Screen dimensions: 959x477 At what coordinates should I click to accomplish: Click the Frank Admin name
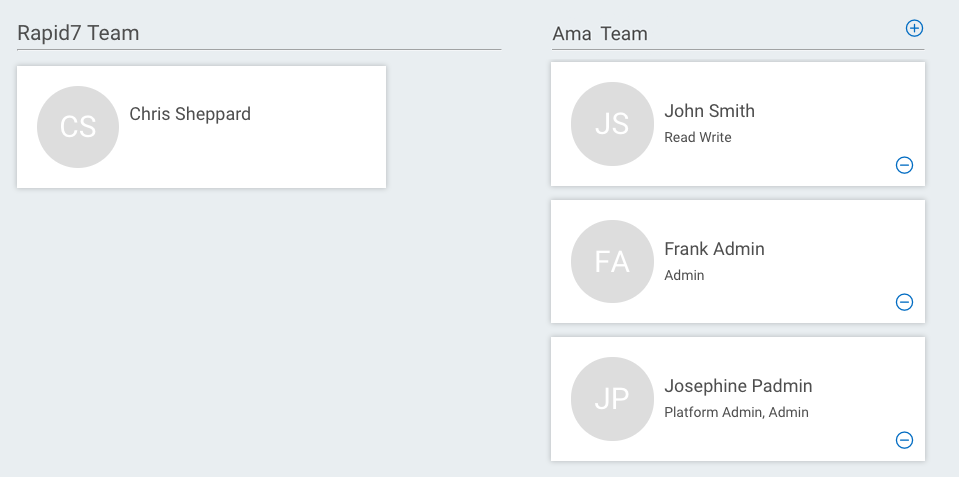(714, 249)
